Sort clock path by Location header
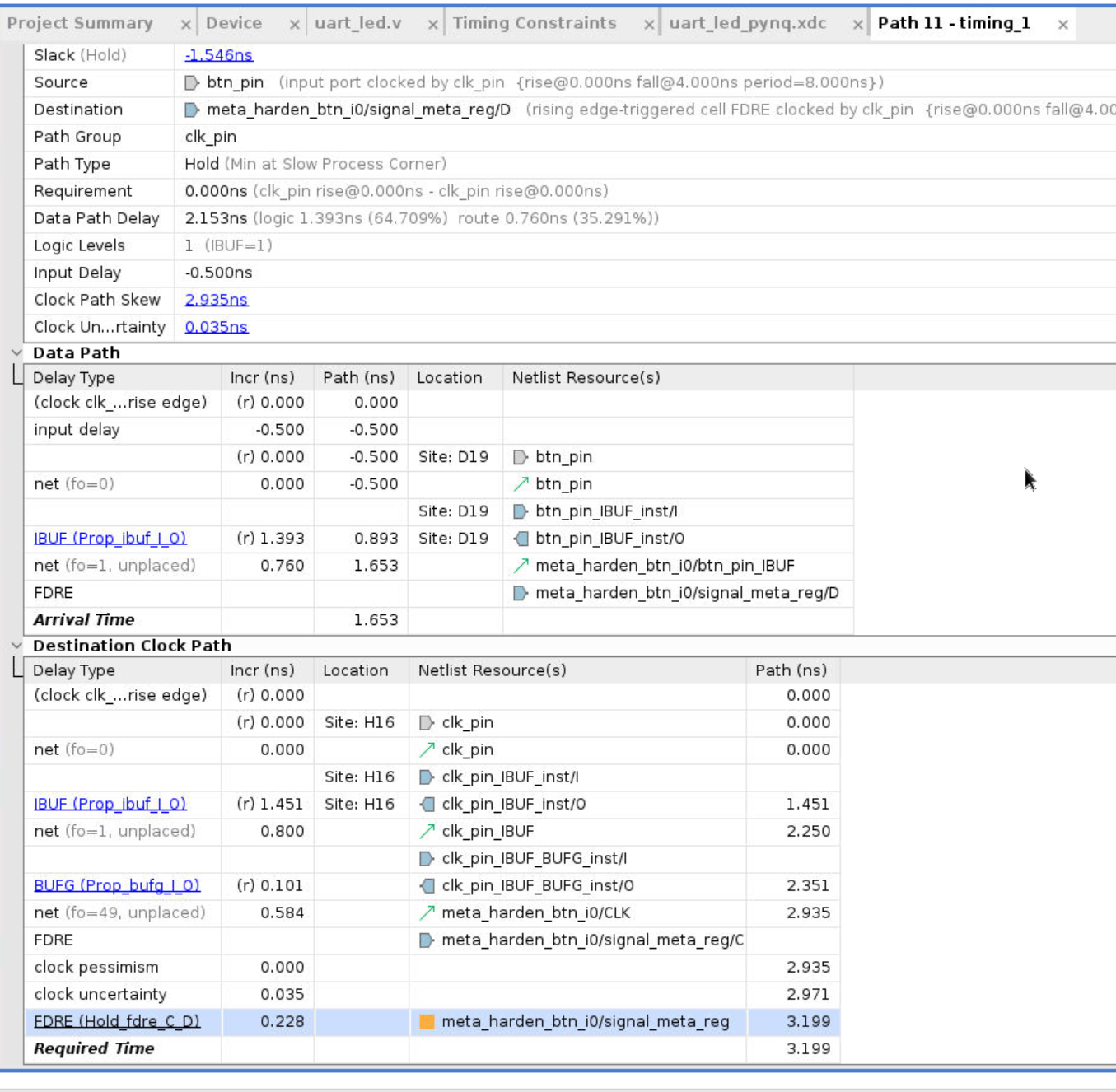The width and height of the screenshot is (1116, 1092). [x=361, y=670]
